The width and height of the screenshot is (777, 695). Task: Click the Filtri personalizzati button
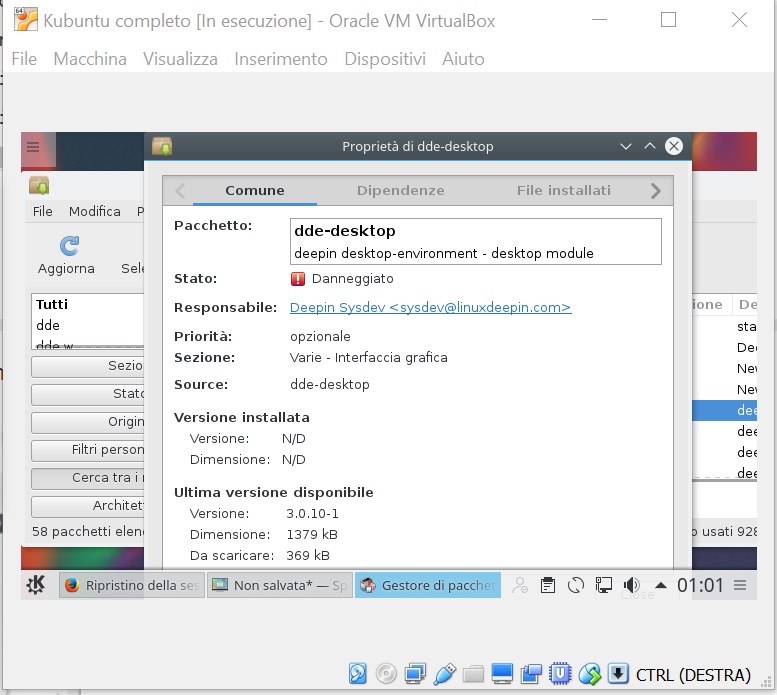[x=88, y=450]
